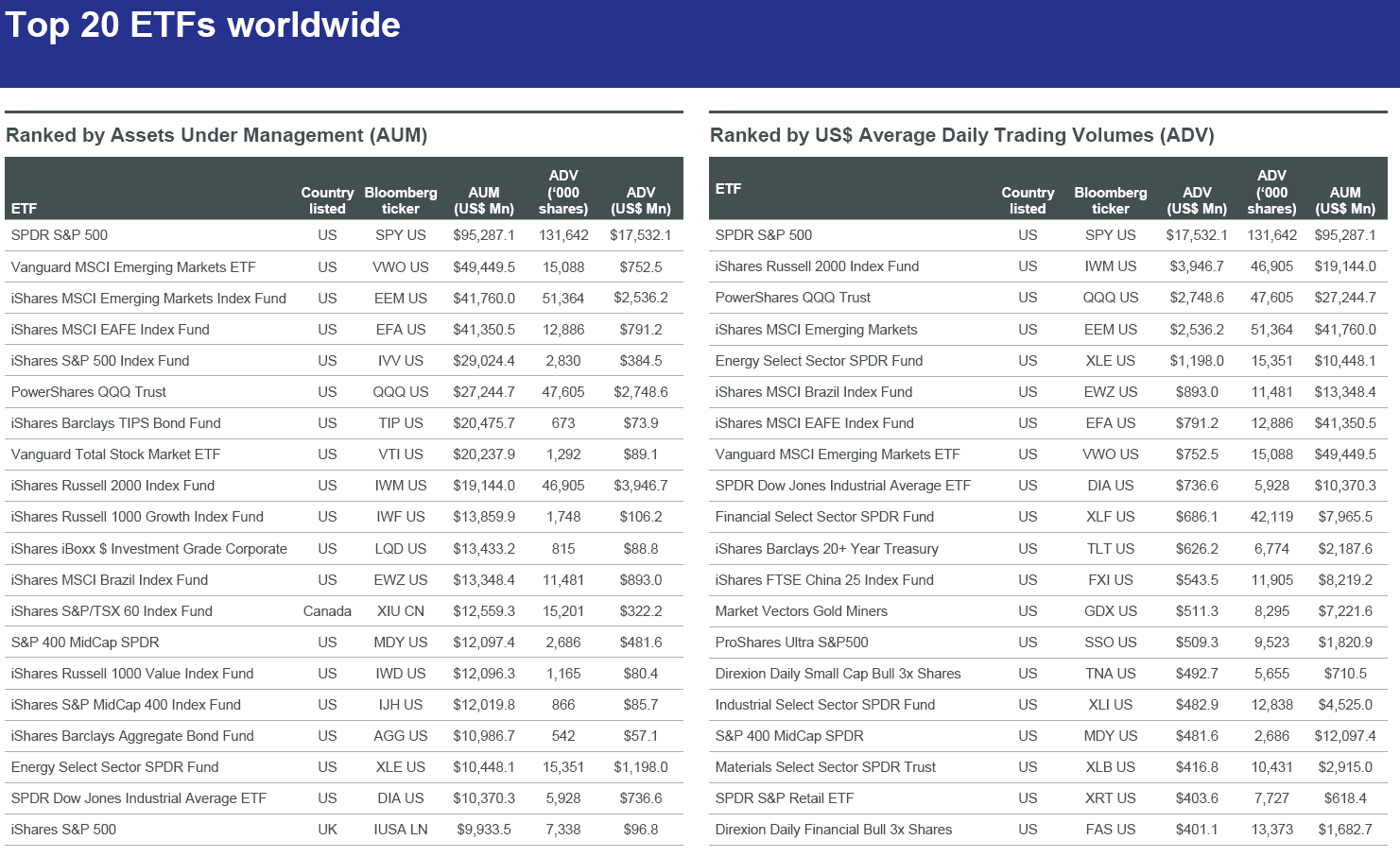Viewport: 1400px width, 857px height.
Task: Click 'iShares S&P/TSX 60 Index Fund' name
Action: point(112,611)
